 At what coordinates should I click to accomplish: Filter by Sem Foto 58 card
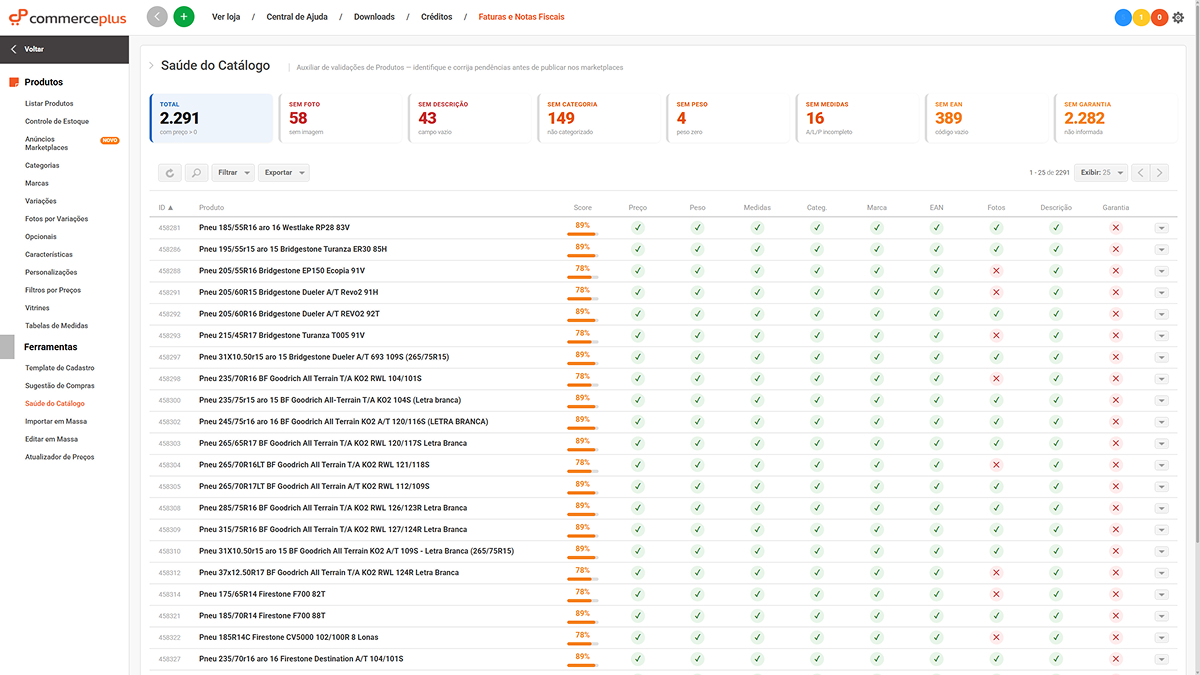(x=341, y=118)
